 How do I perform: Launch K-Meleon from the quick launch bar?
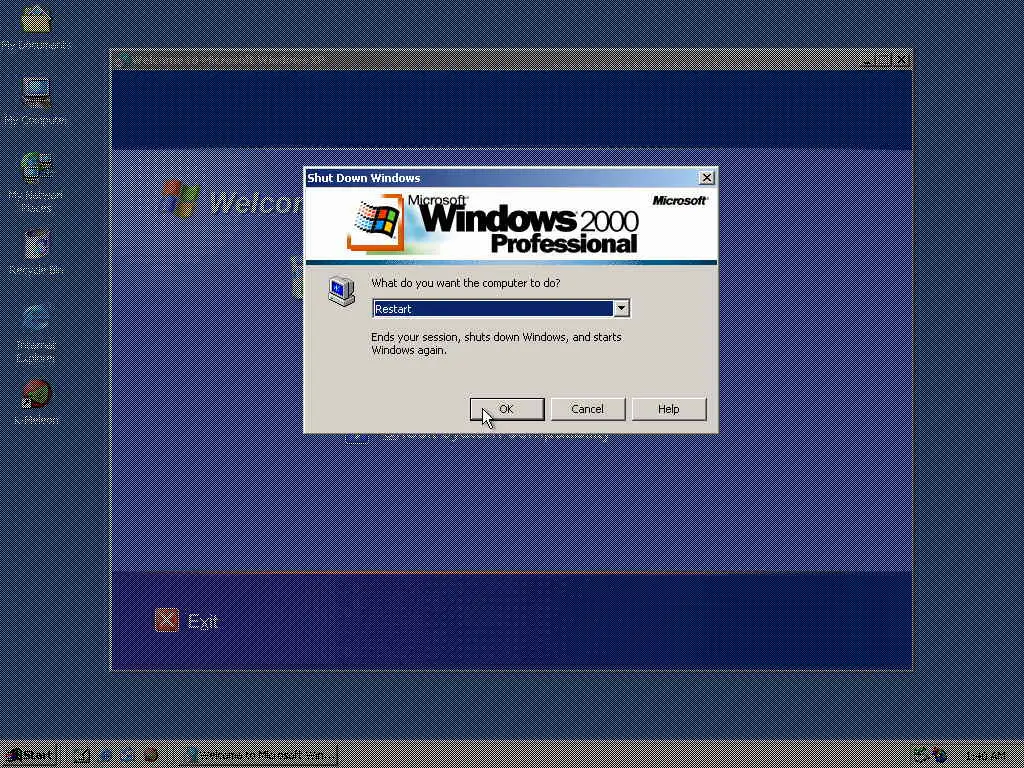point(151,755)
